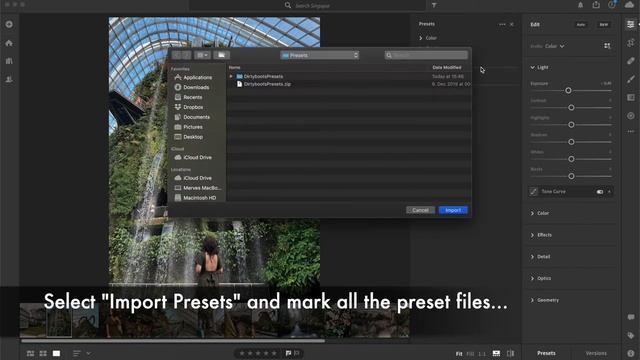Click the Share export icon
Screen dimensions: 640x360
(596, 5)
